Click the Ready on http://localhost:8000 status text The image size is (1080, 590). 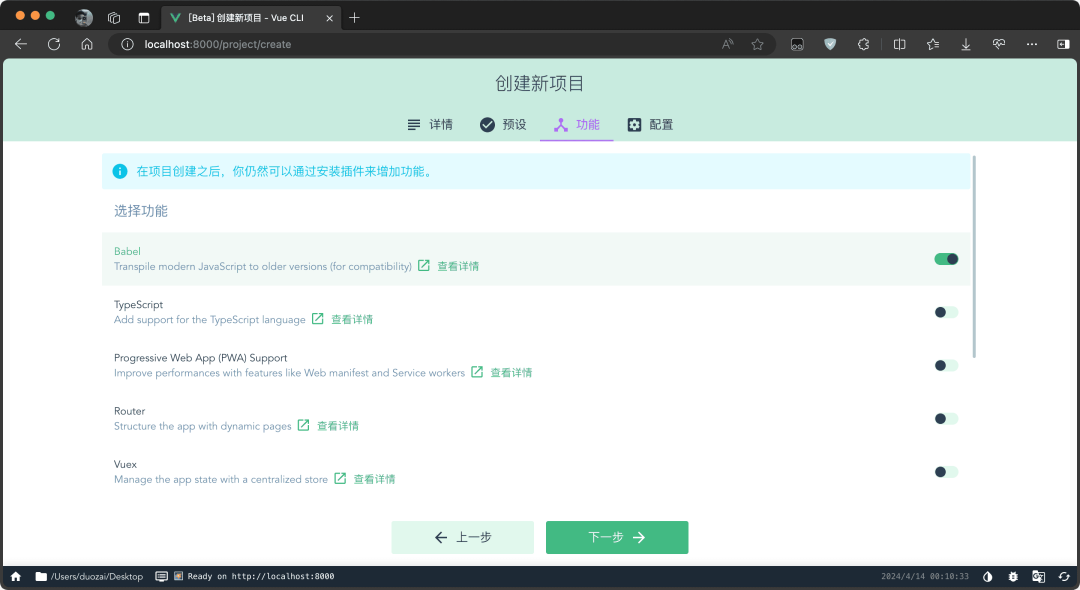pos(260,576)
